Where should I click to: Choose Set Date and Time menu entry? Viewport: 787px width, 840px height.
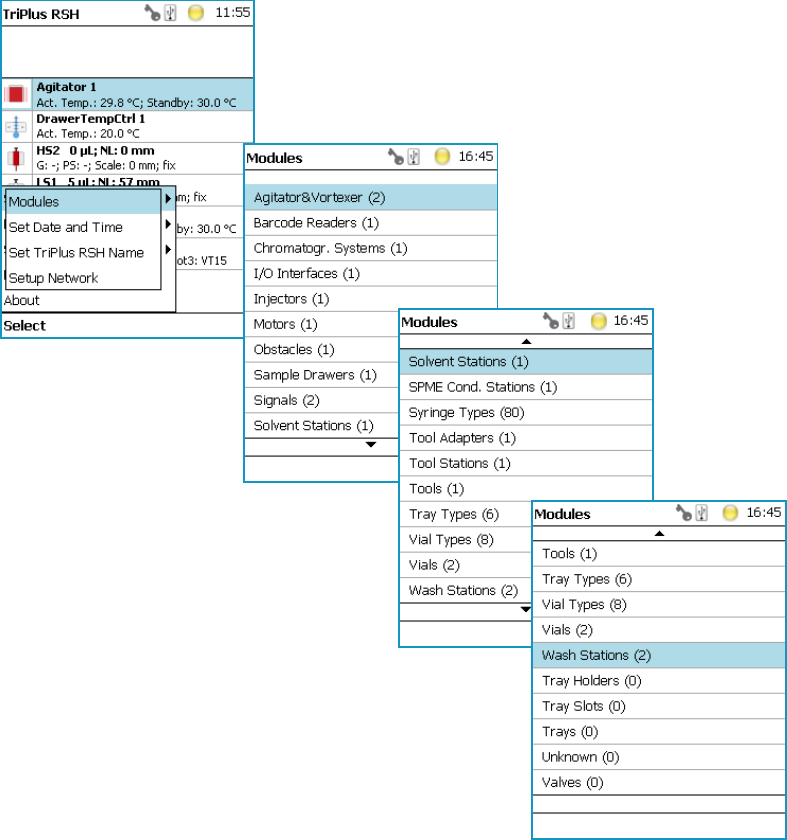[84, 227]
